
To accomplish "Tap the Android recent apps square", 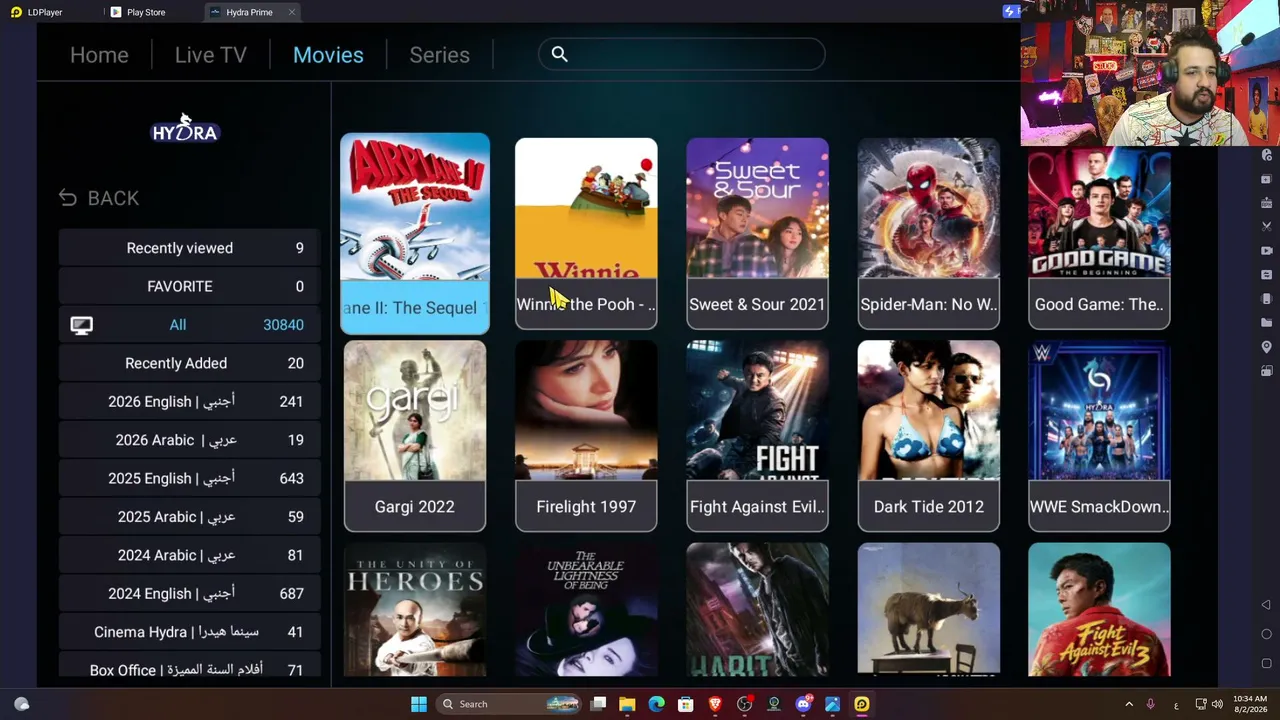I will tap(1266, 663).
